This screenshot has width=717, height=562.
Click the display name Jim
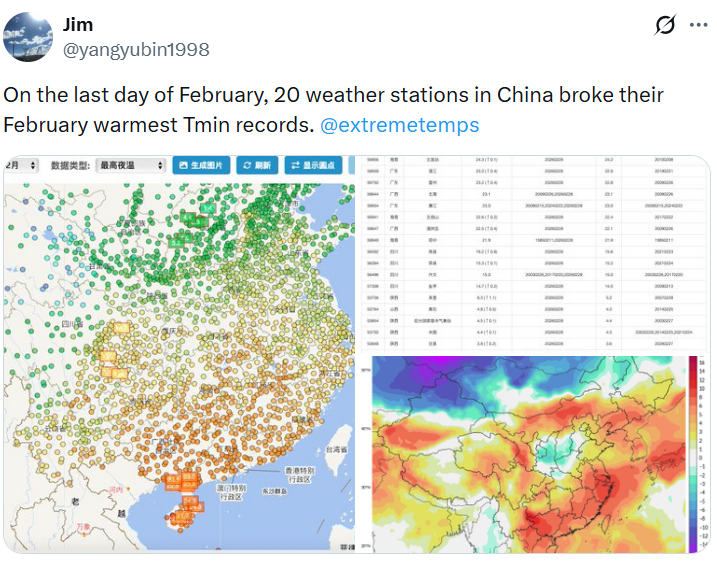78,23
